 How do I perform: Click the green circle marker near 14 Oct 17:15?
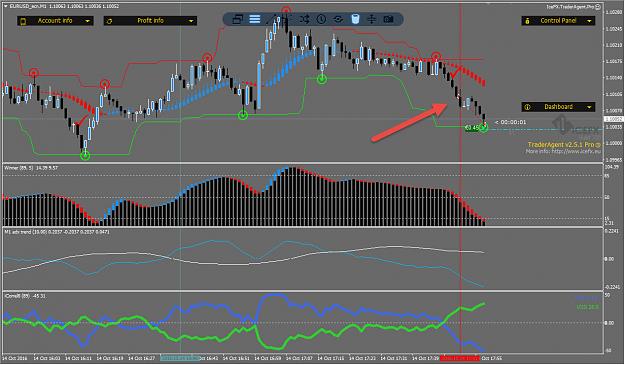322,79
